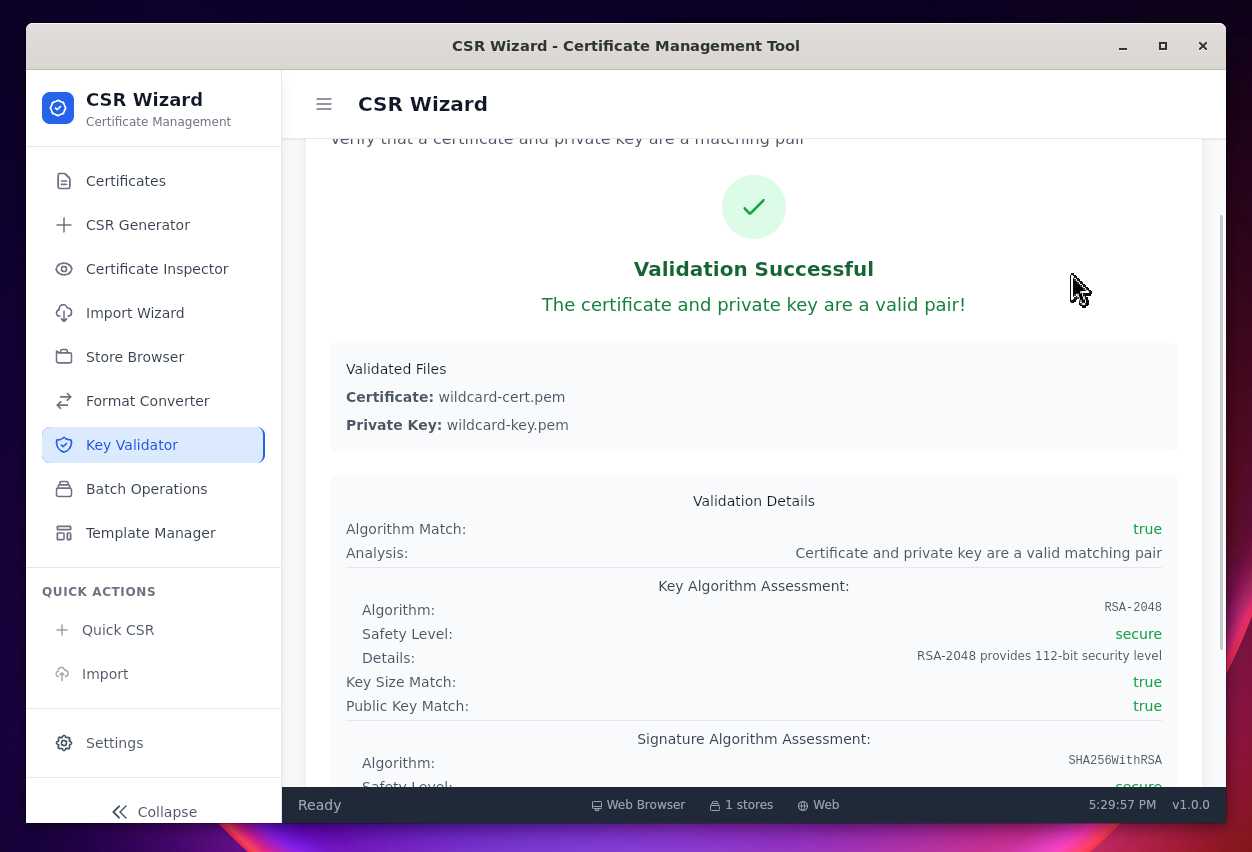The height and width of the screenshot is (852, 1252).
Task: Click the Import quick action
Action: 104,674
